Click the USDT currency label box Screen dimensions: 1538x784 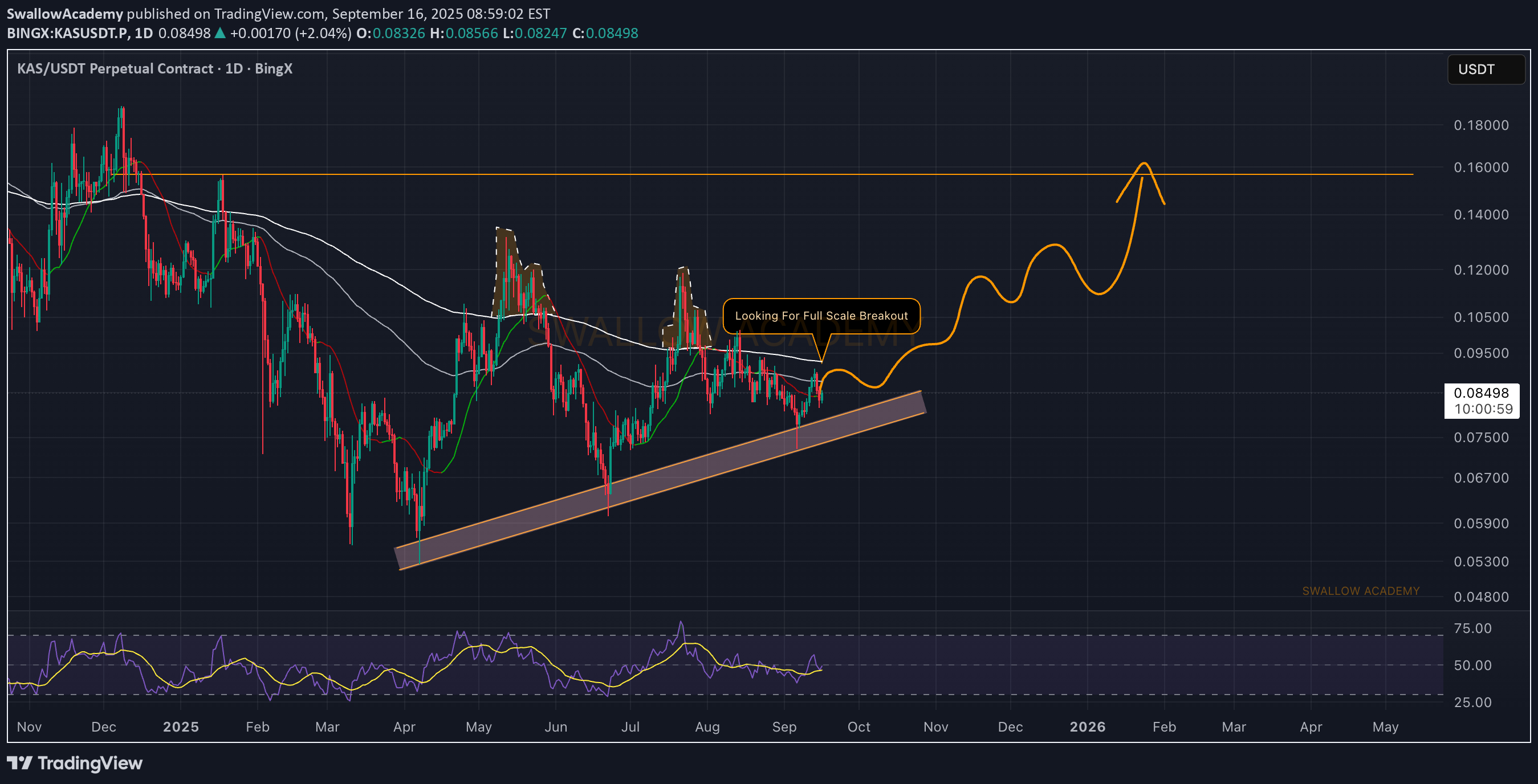pyautogui.click(x=1486, y=69)
